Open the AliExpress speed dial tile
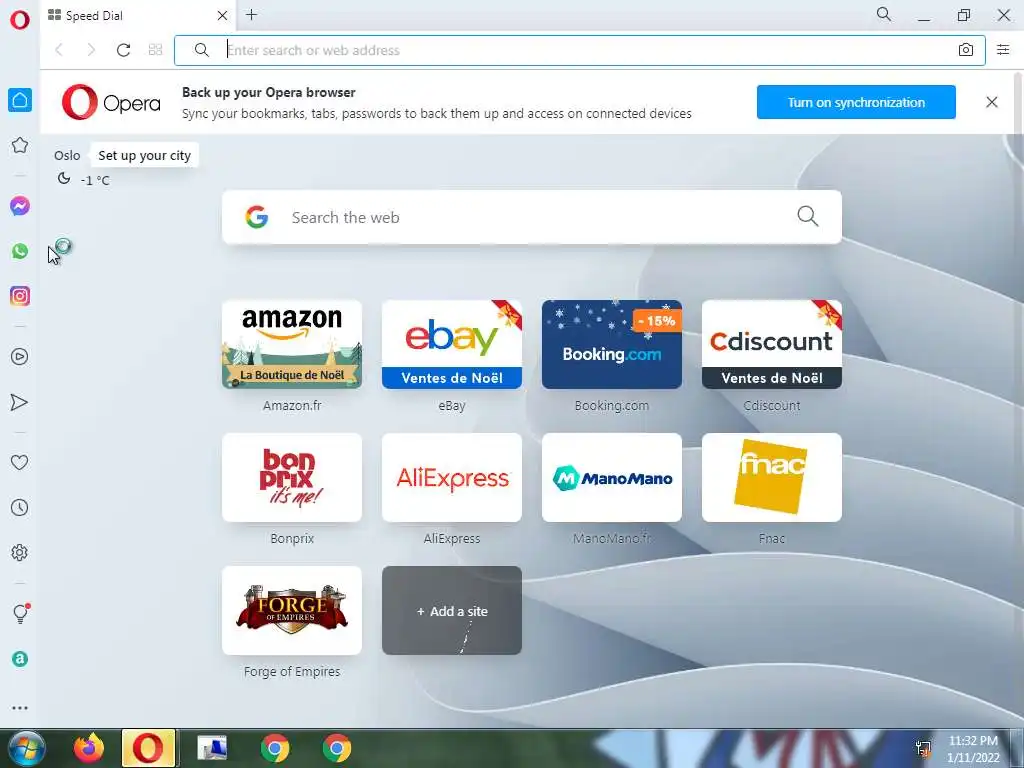 coord(452,477)
